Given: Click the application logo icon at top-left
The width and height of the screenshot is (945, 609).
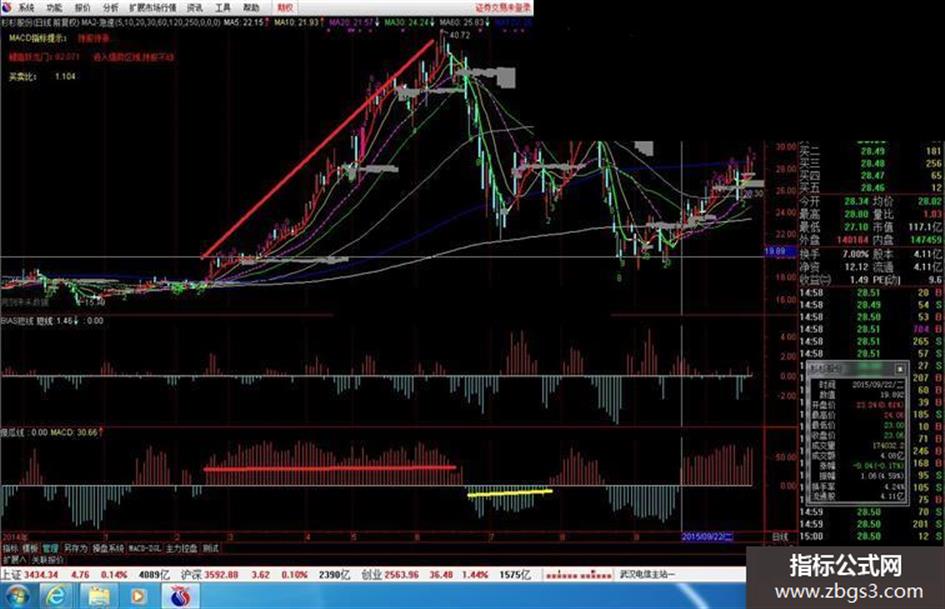Looking at the screenshot, I should (7, 7).
